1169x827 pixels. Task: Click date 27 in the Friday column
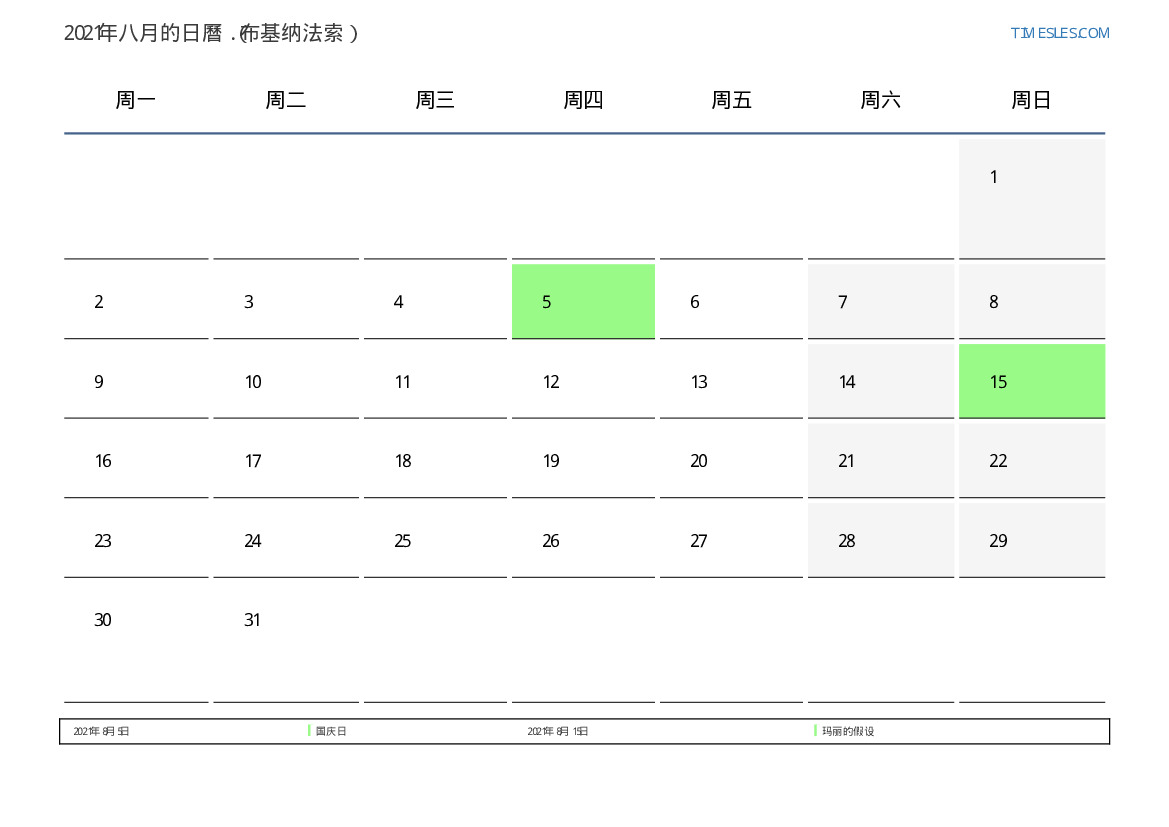click(699, 541)
